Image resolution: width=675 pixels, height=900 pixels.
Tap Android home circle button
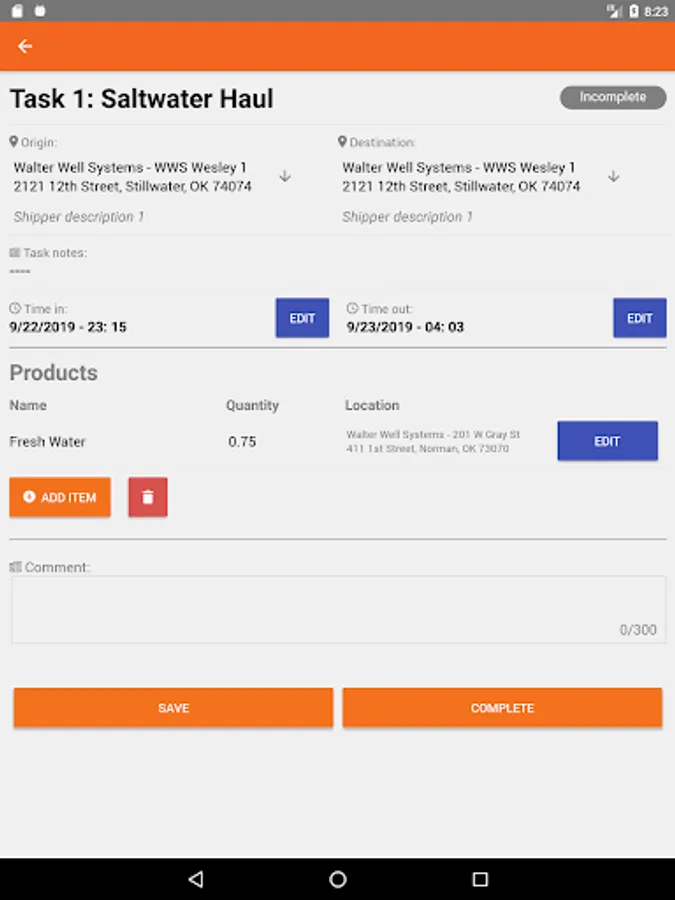(338, 879)
